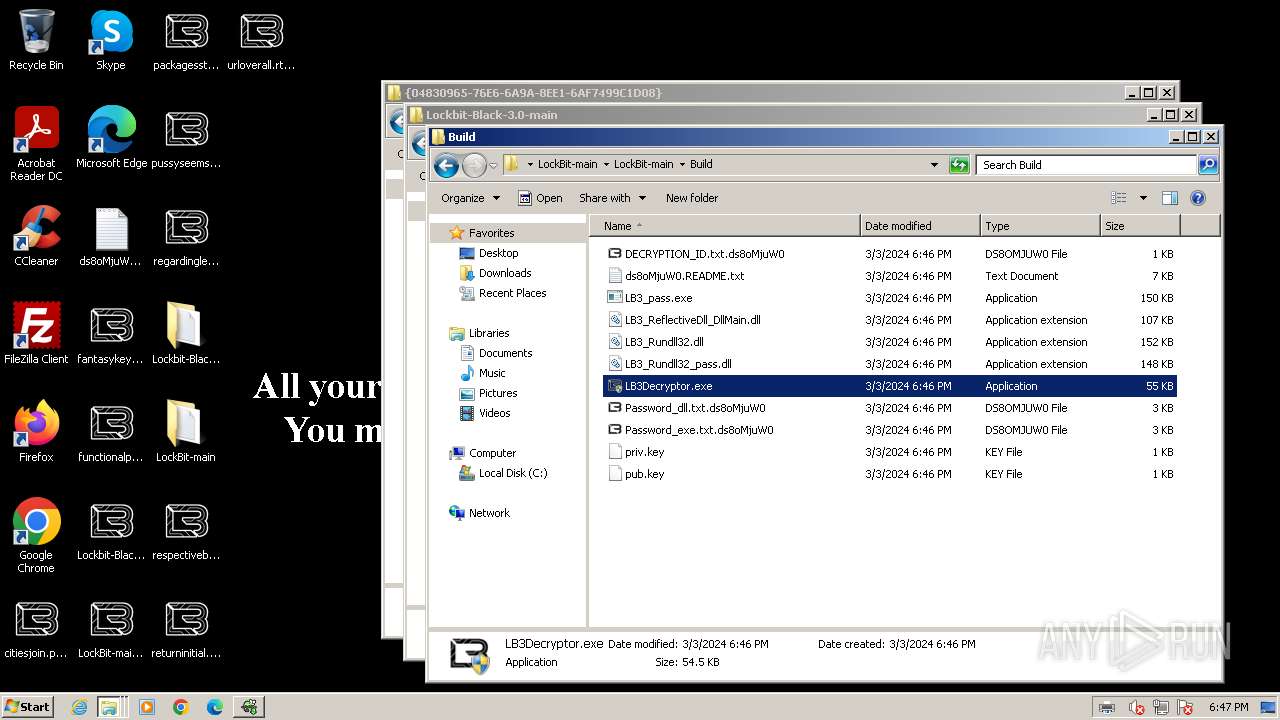Screen dimensions: 1280x720
Task: Open Documents library in navigation pane
Action: 505,353
